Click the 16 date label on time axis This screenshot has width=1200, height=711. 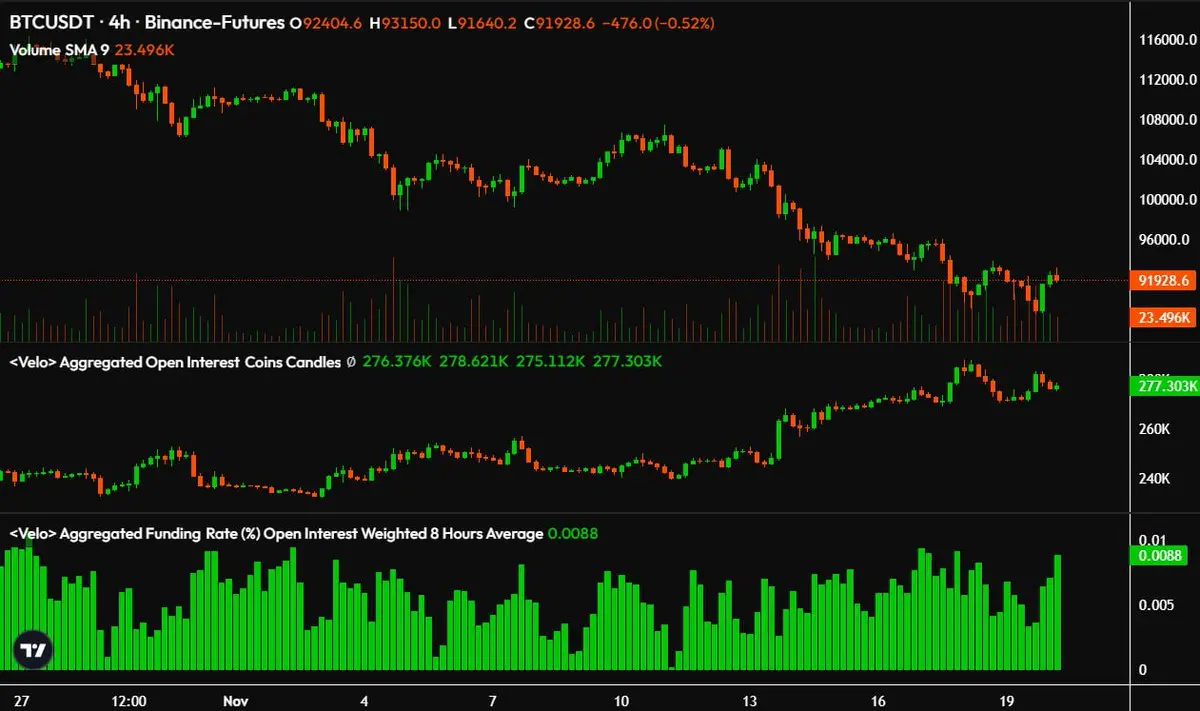(x=879, y=700)
